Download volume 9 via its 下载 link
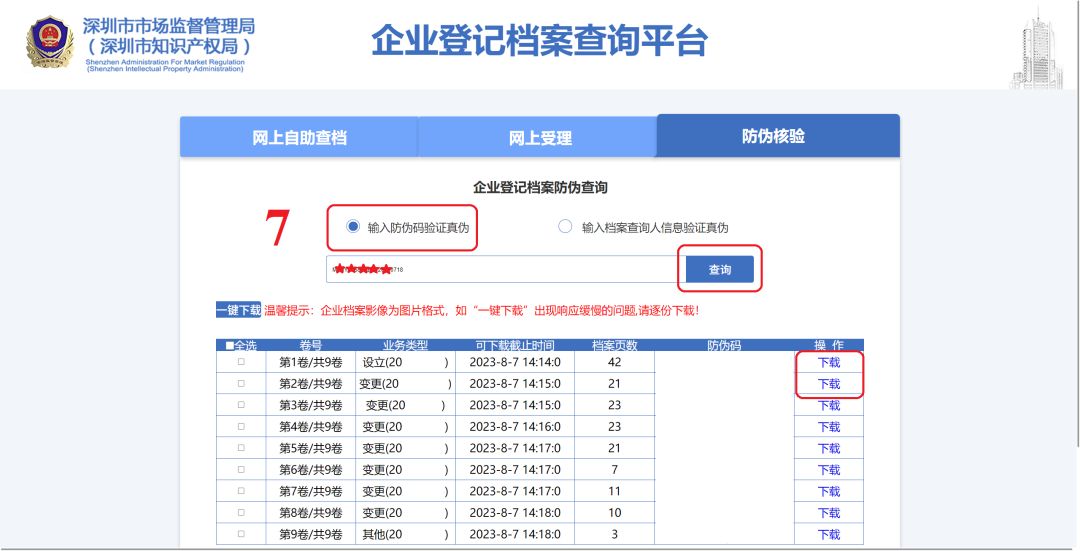 click(x=829, y=534)
